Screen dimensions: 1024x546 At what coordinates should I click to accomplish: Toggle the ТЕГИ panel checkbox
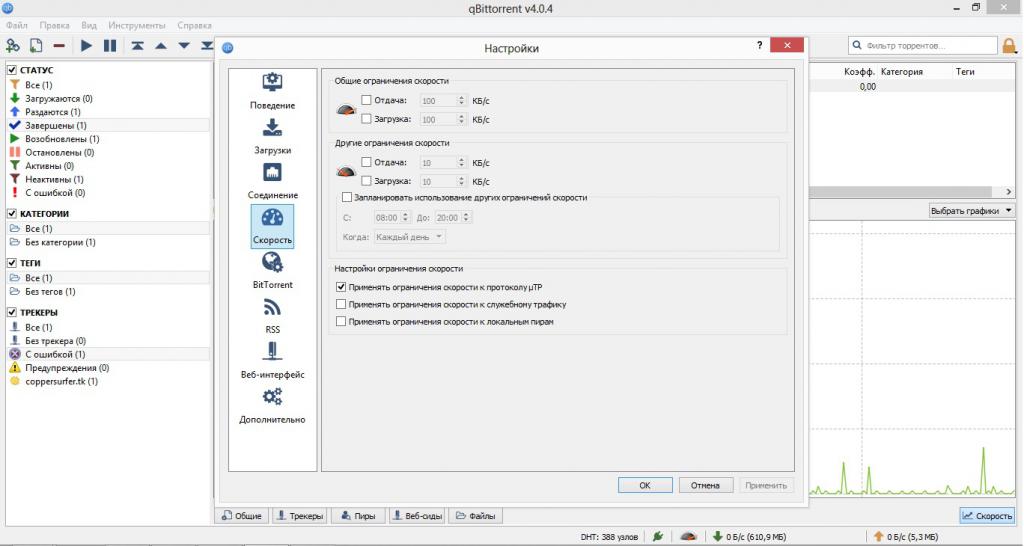click(12, 263)
